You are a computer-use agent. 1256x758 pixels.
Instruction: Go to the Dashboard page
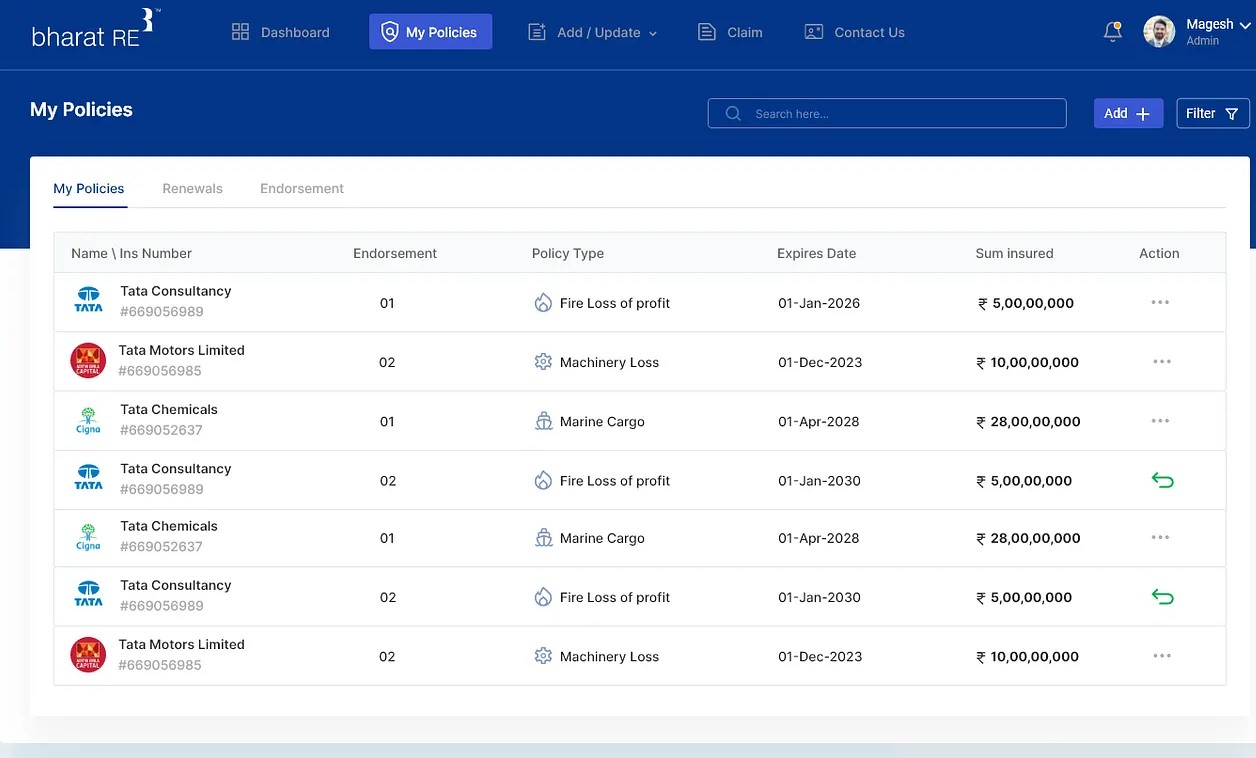click(x=280, y=32)
